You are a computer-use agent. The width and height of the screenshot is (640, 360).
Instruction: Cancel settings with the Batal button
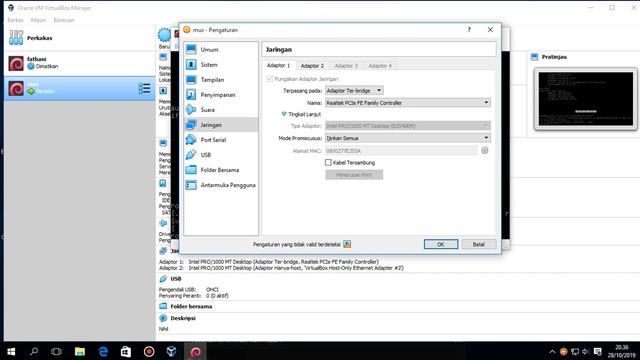tap(479, 244)
